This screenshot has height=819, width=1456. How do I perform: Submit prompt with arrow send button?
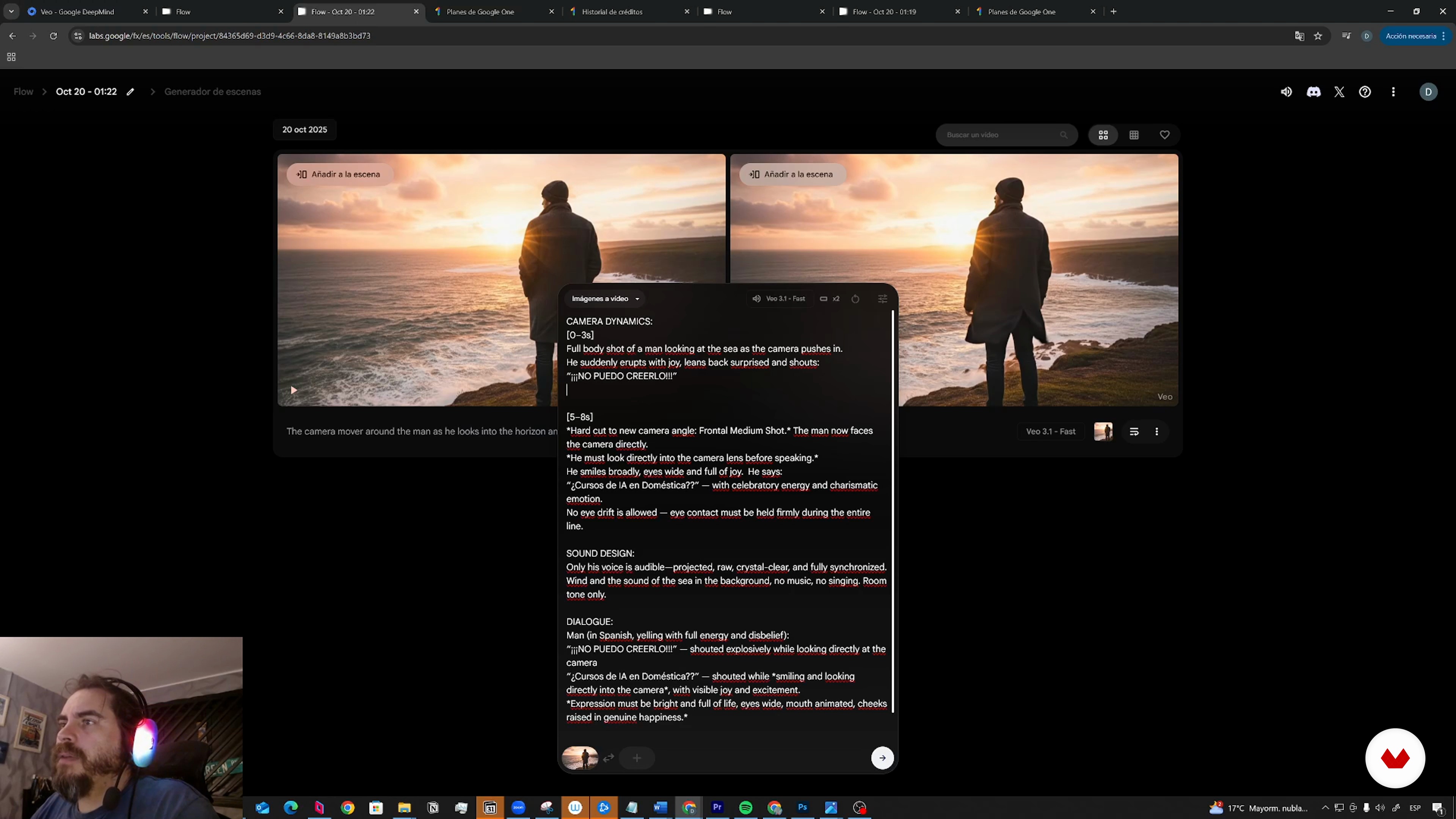tap(882, 758)
